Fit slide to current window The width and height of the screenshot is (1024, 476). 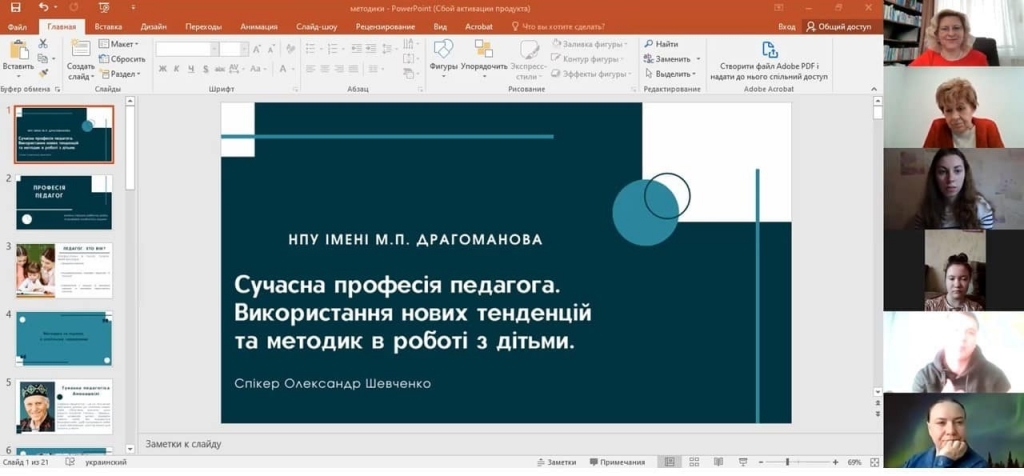(x=875, y=462)
